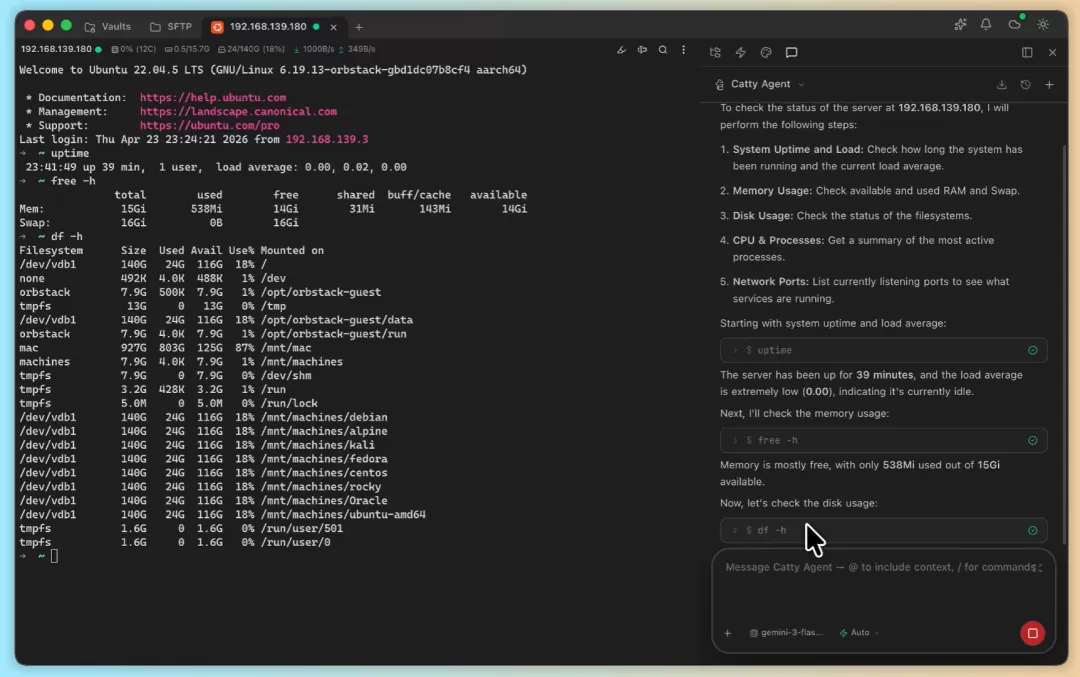Open the gemini-3-flash model selector
This screenshot has height=677, width=1080.
[786, 633]
